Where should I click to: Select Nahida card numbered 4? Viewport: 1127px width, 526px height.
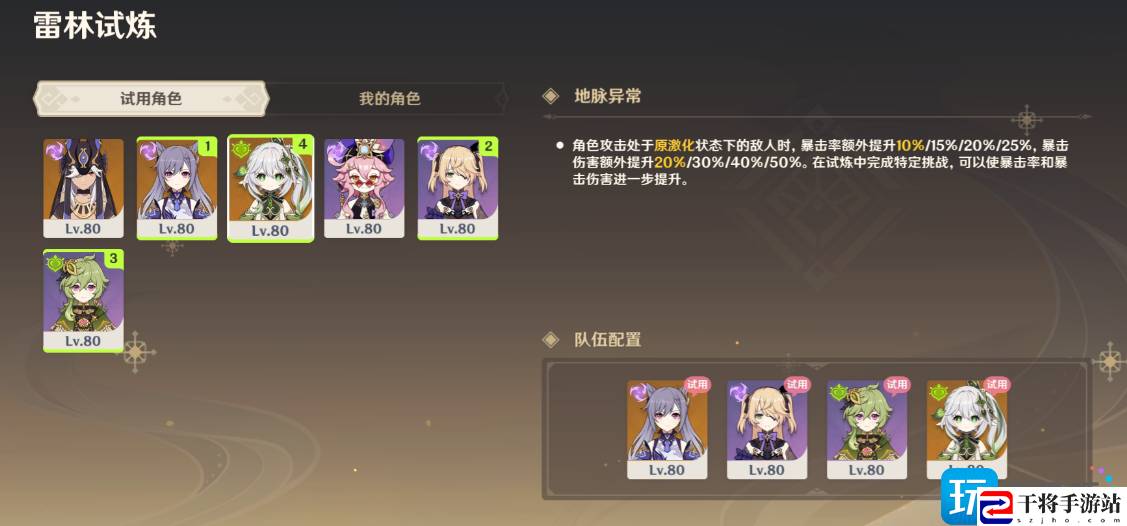tap(270, 189)
